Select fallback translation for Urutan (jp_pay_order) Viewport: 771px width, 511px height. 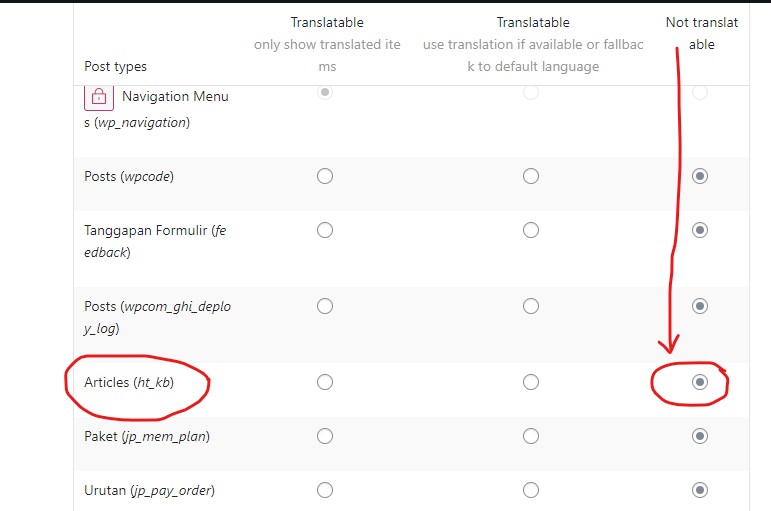pos(531,490)
